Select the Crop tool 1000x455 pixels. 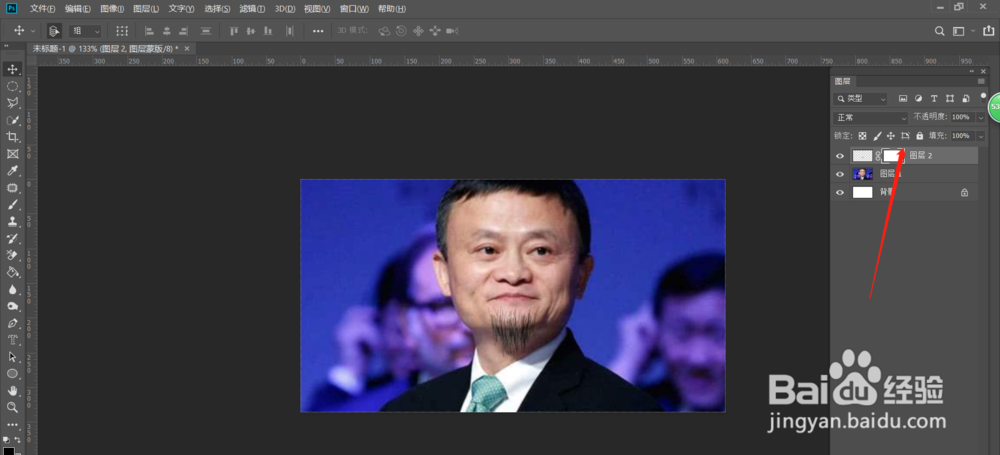pos(12,137)
